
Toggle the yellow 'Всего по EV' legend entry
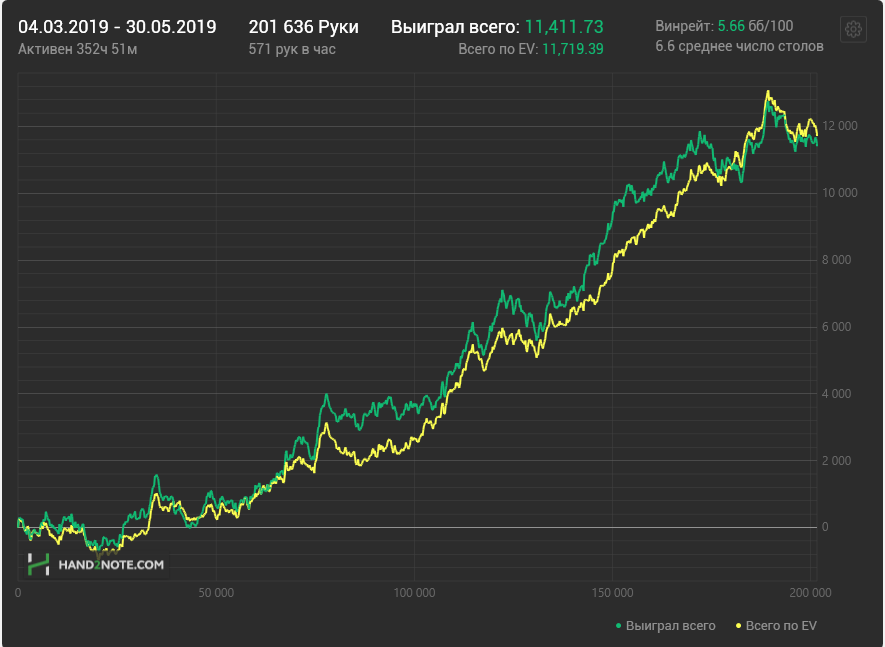tap(776, 626)
